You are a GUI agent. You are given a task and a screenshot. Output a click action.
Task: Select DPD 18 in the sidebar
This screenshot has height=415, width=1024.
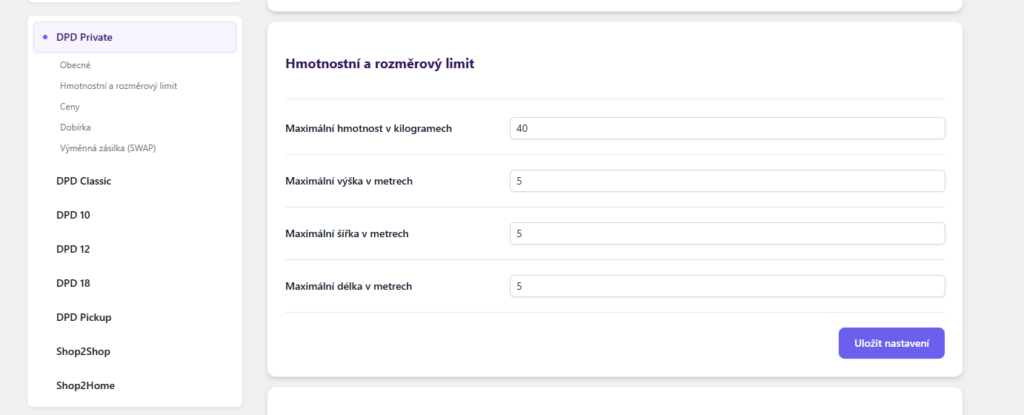pyautogui.click(x=73, y=283)
